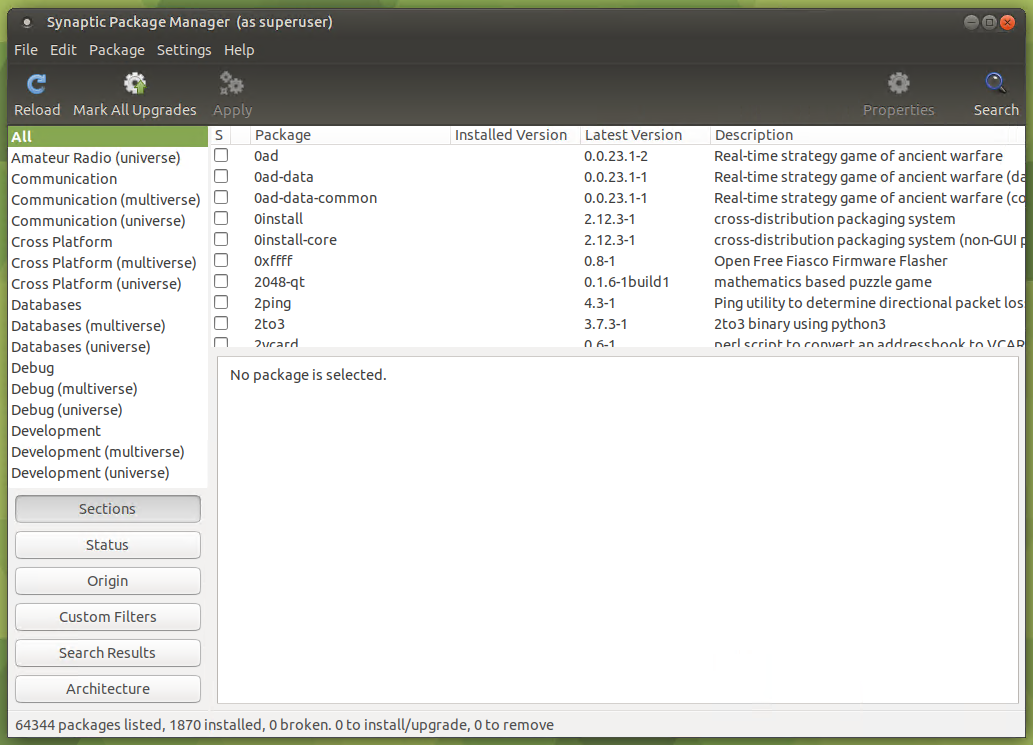The image size is (1033, 745).
Task: Click the Search magnifier icon
Action: tap(995, 84)
